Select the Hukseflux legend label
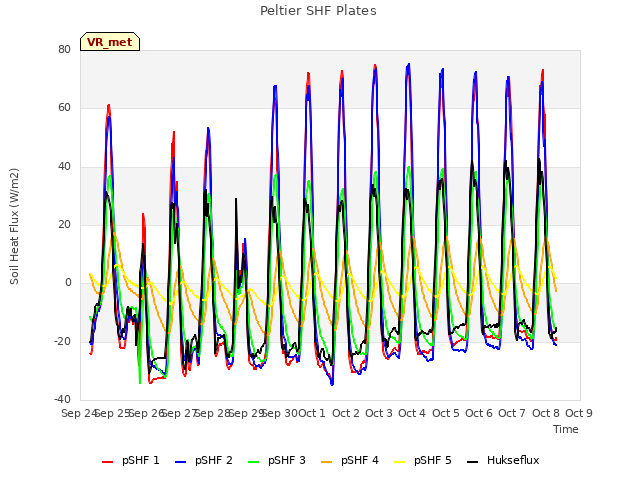640x480 pixels. click(x=513, y=460)
